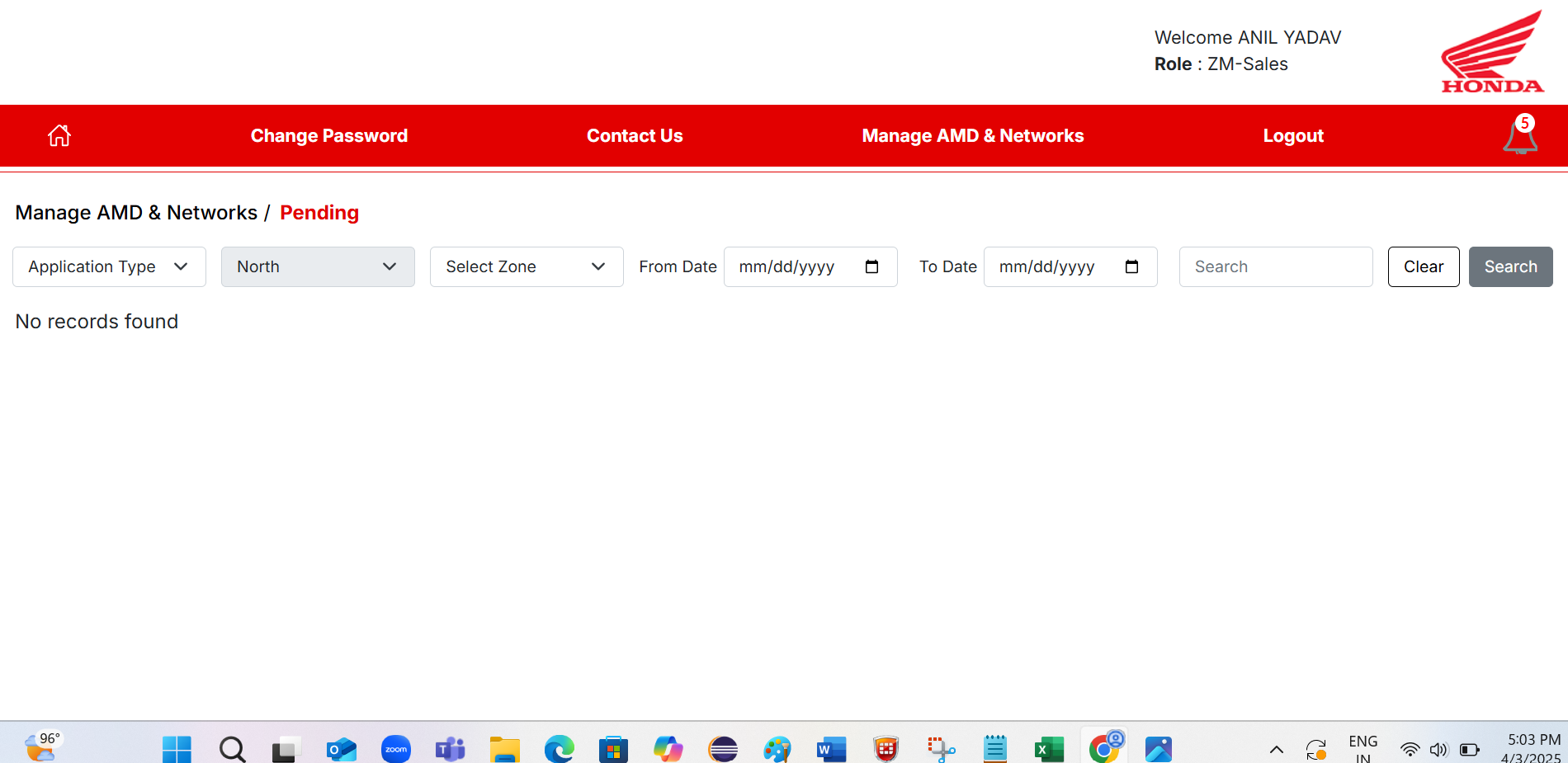Show hidden system tray icons
The width and height of the screenshot is (1568, 763).
pos(1276,750)
